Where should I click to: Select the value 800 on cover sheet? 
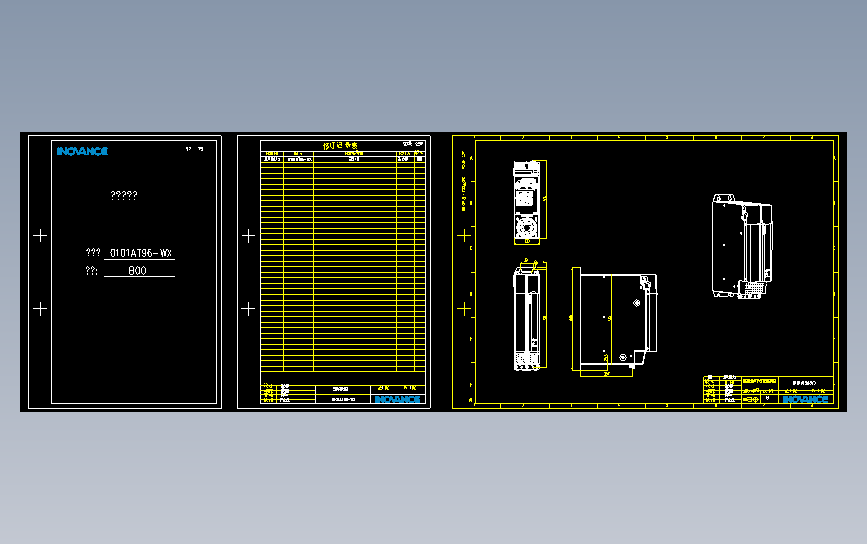click(138, 270)
